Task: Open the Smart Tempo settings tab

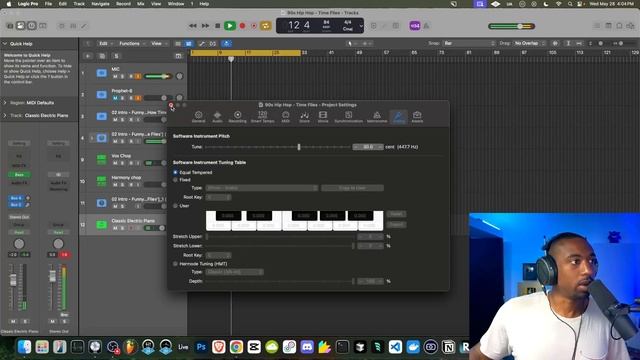Action: point(262,117)
